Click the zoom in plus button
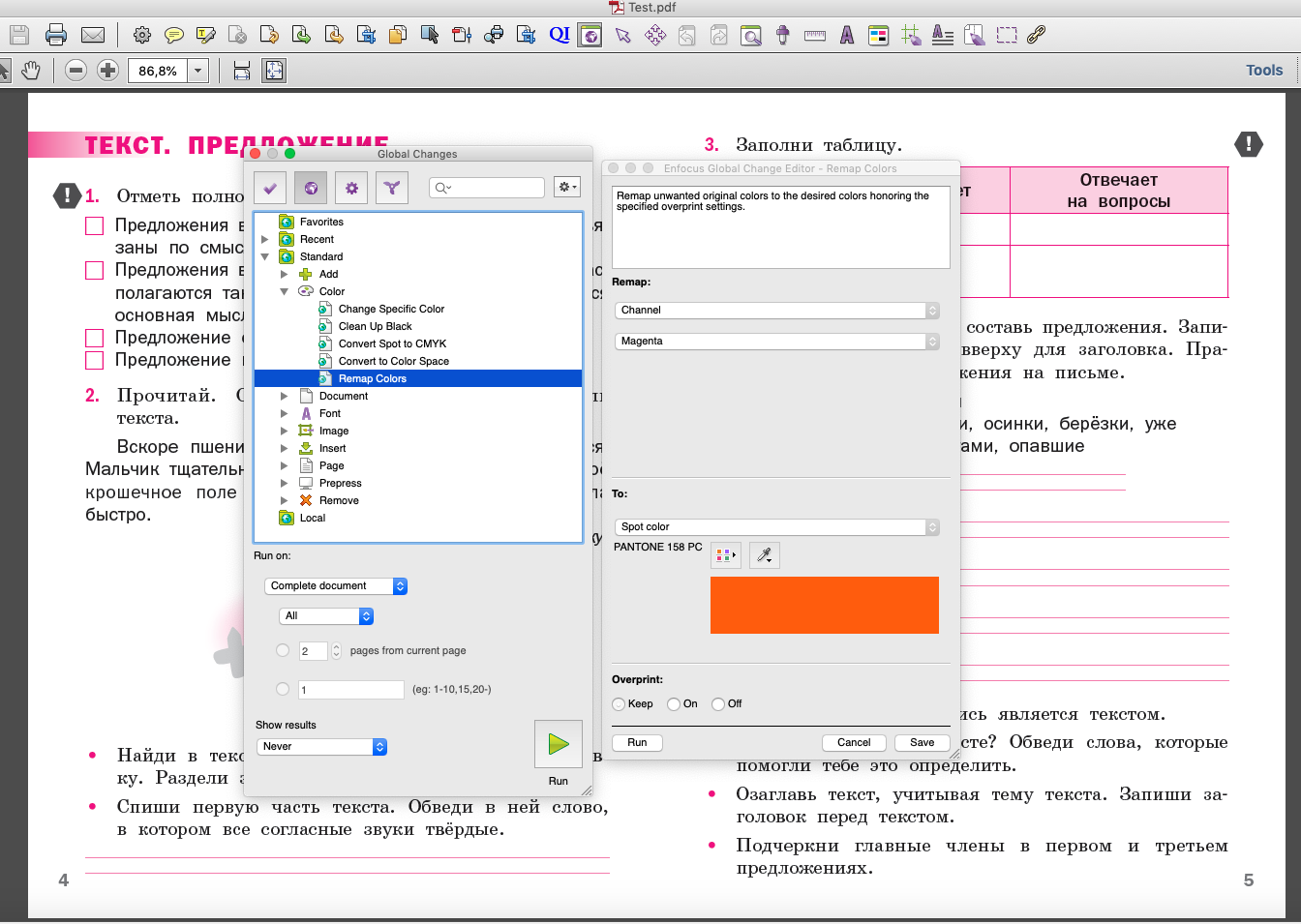This screenshot has width=1301, height=924. (108, 71)
